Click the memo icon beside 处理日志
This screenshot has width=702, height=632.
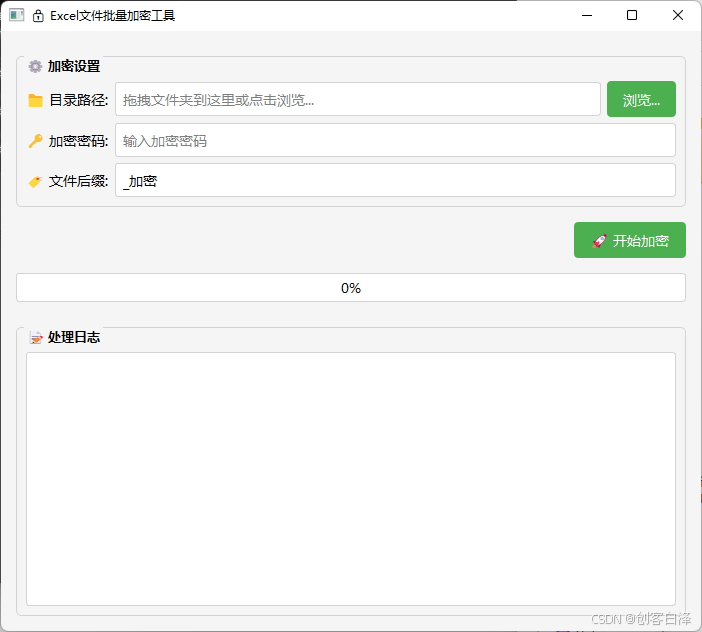[36, 337]
